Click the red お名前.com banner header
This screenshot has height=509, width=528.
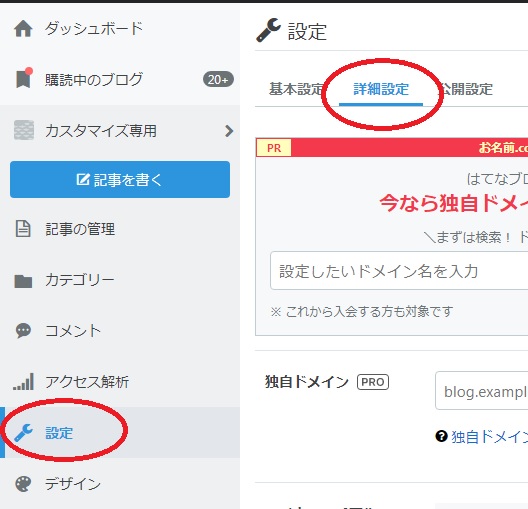coord(409,147)
